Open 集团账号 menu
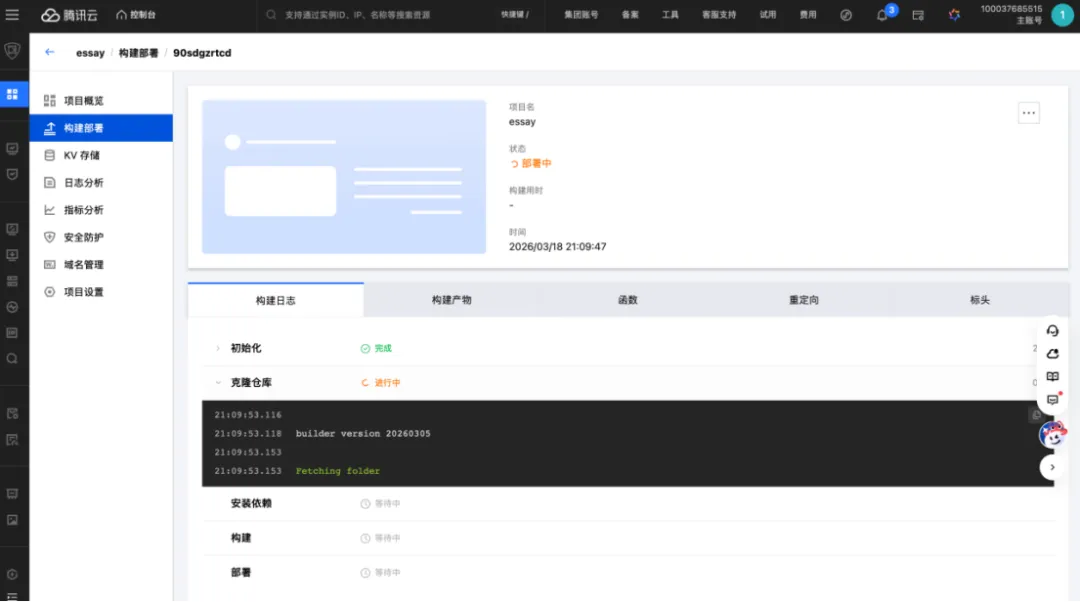 [x=581, y=14]
